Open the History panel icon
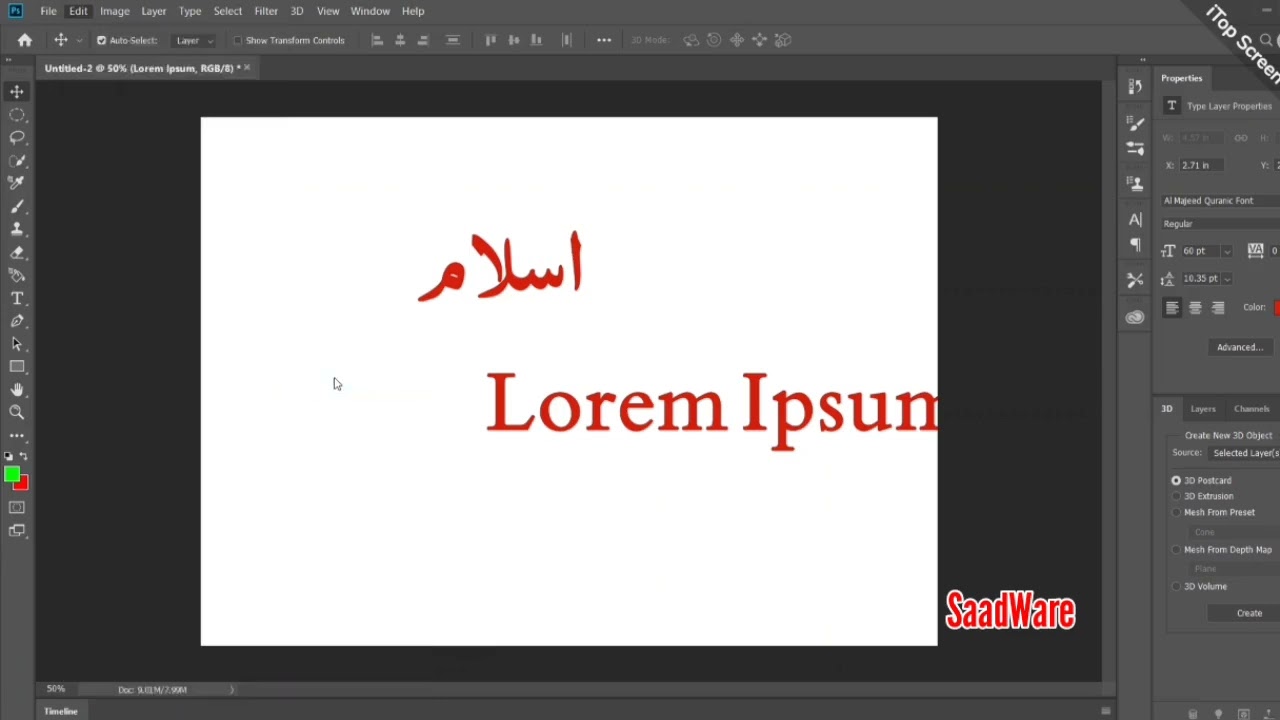The width and height of the screenshot is (1280, 720). [1135, 86]
